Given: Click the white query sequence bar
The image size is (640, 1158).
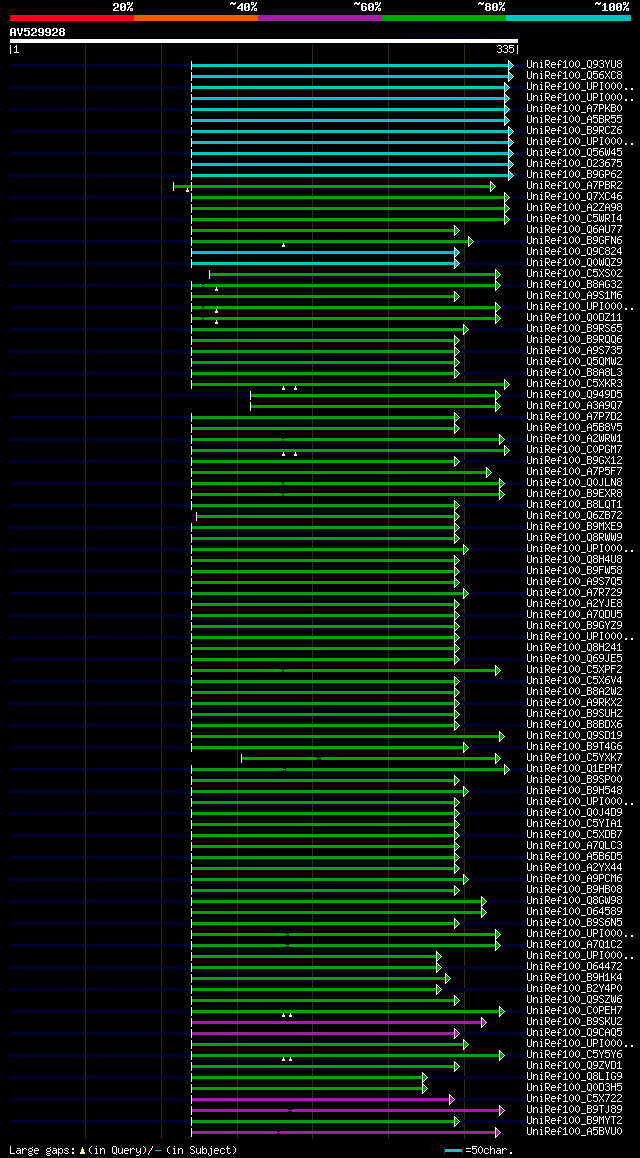Looking at the screenshot, I should point(264,41).
